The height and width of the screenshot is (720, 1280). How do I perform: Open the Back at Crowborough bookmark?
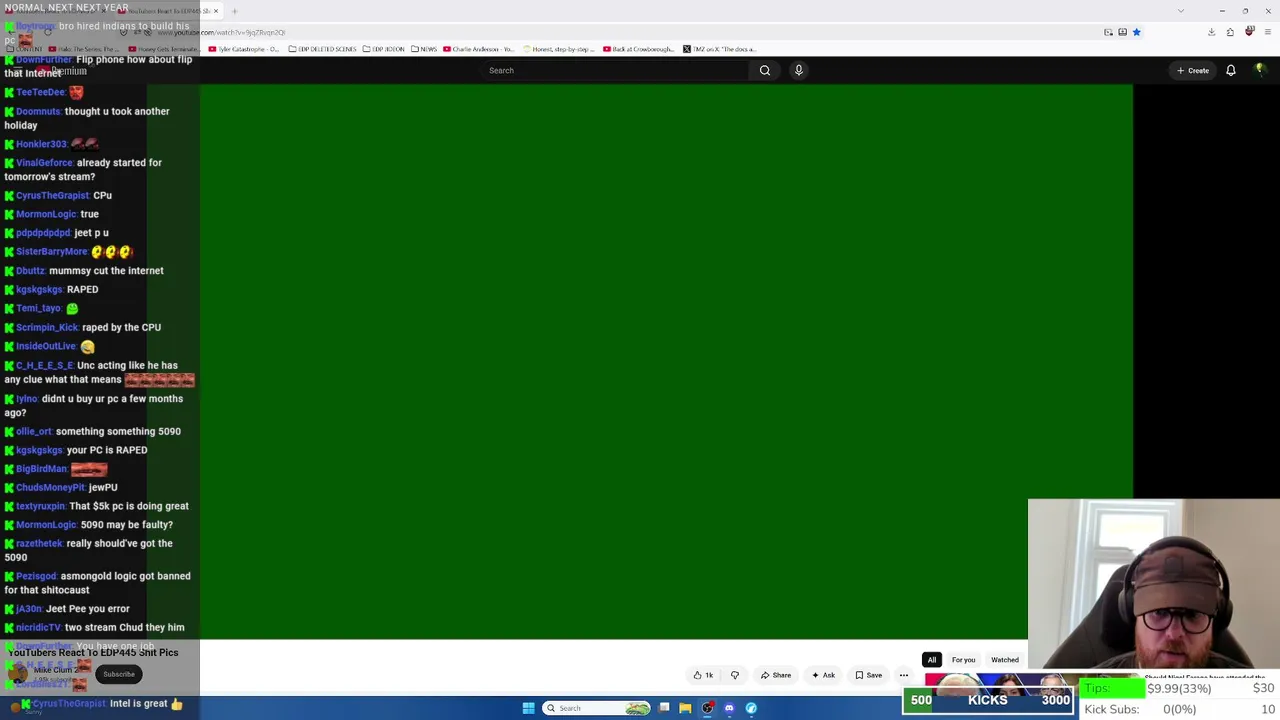(x=638, y=49)
